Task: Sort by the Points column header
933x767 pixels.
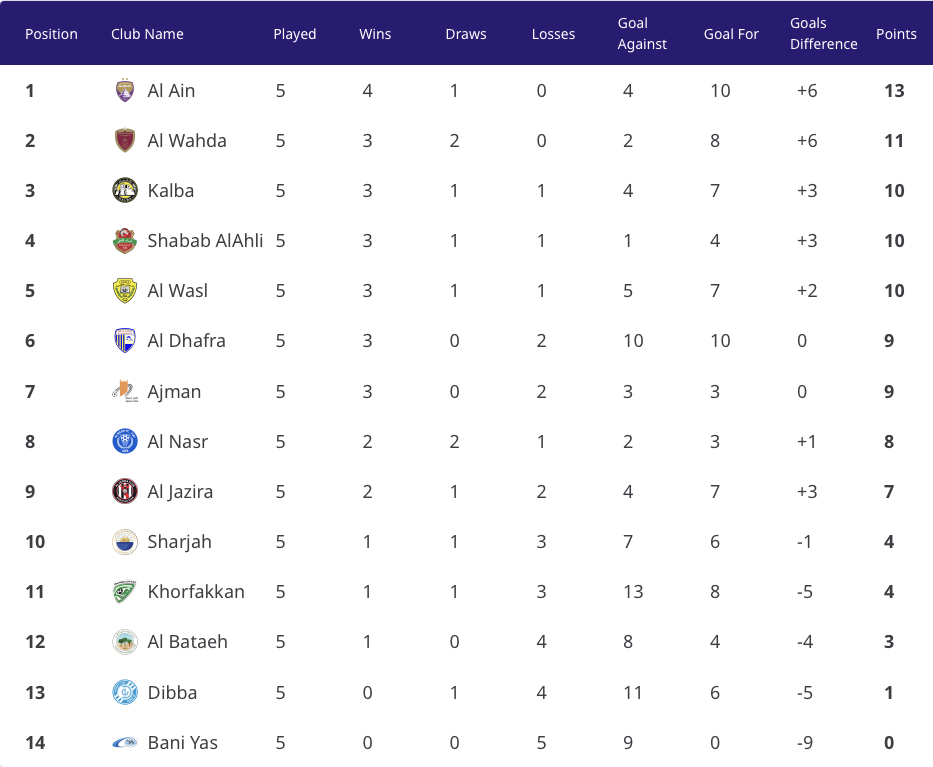Action: coord(896,34)
